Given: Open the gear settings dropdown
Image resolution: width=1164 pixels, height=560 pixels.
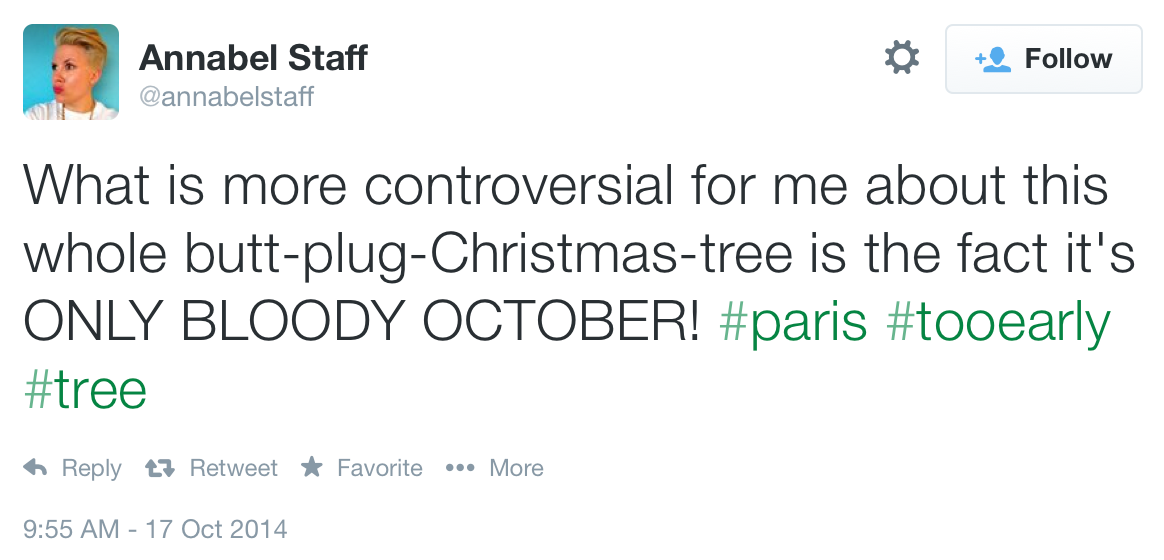Looking at the screenshot, I should coord(902,58).
